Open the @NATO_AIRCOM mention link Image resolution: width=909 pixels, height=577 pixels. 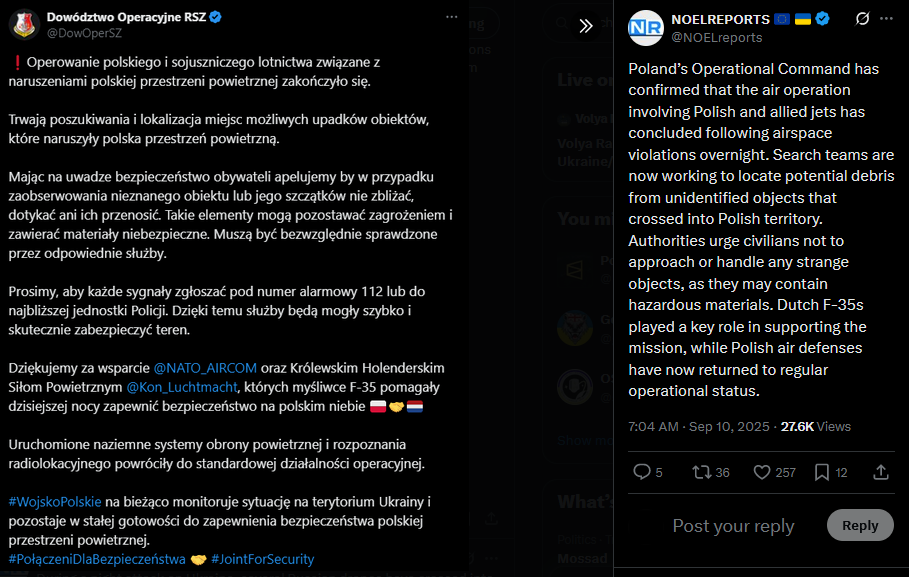pos(205,368)
